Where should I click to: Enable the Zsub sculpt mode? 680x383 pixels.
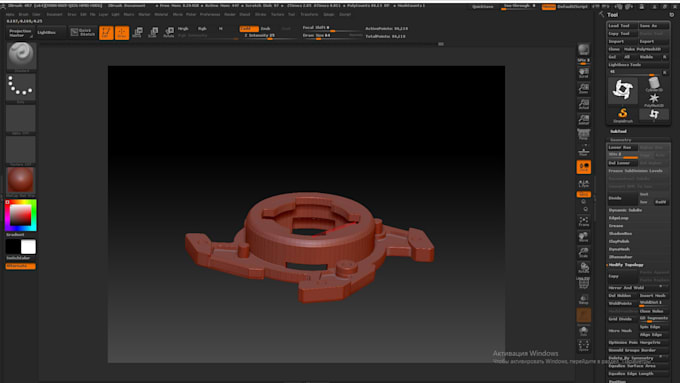tap(265, 29)
